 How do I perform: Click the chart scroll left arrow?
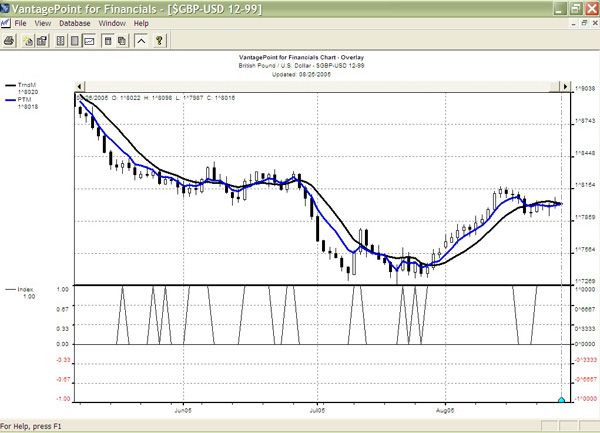[x=80, y=86]
